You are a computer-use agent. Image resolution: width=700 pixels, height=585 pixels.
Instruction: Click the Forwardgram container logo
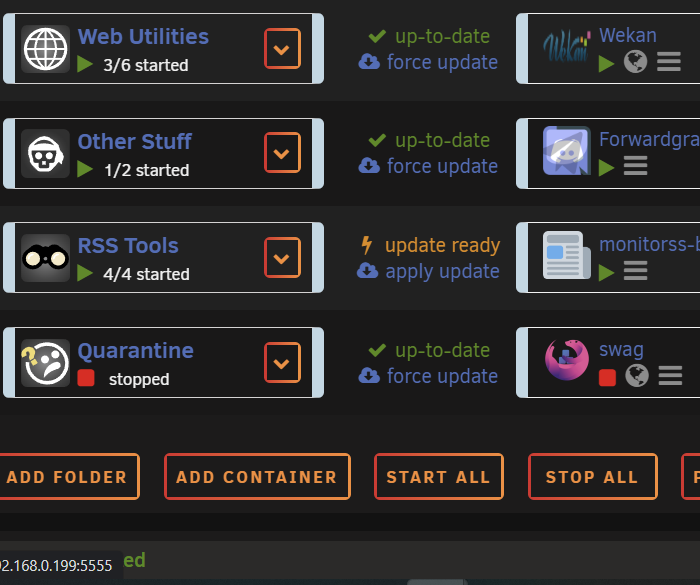(x=567, y=150)
